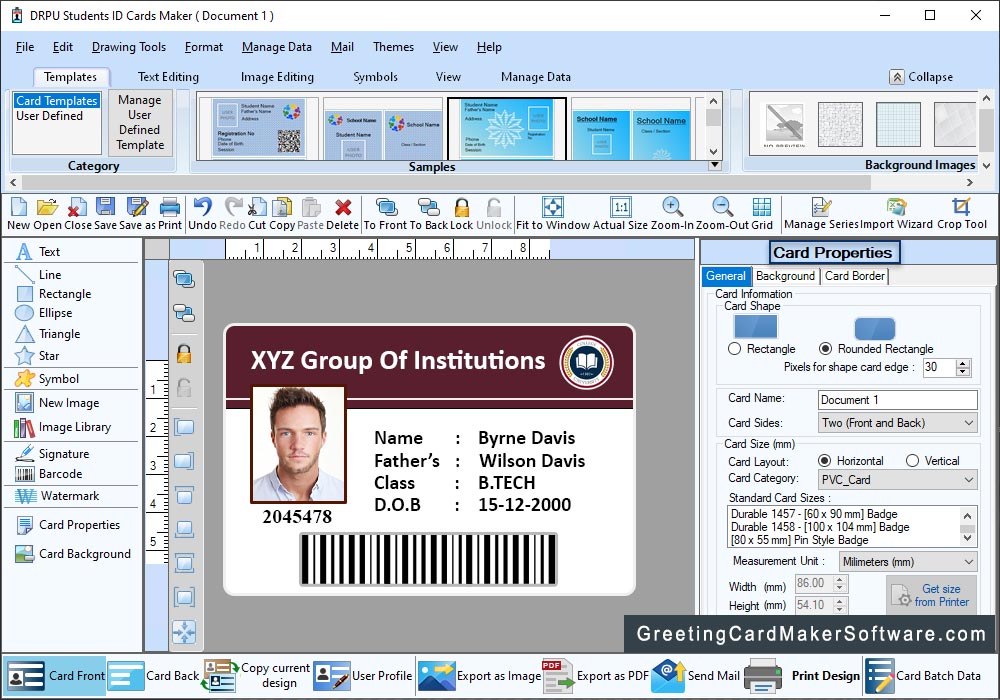Select the Star shape tool
Viewport: 1000px width, 700px height.
[x=38, y=356]
